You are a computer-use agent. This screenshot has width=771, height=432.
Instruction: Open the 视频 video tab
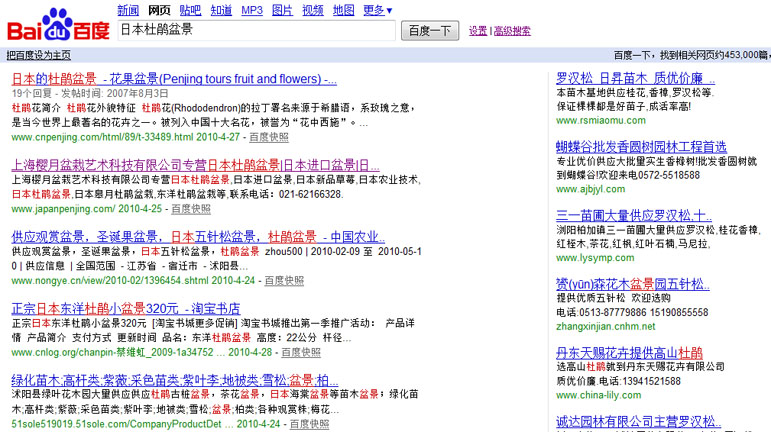(313, 10)
